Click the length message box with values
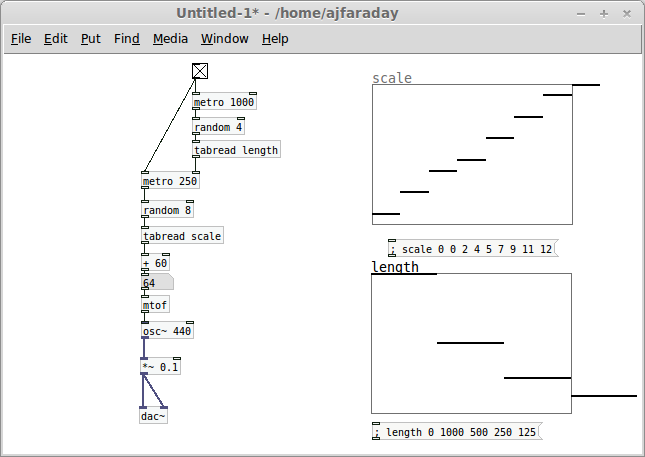 pyautogui.click(x=457, y=432)
